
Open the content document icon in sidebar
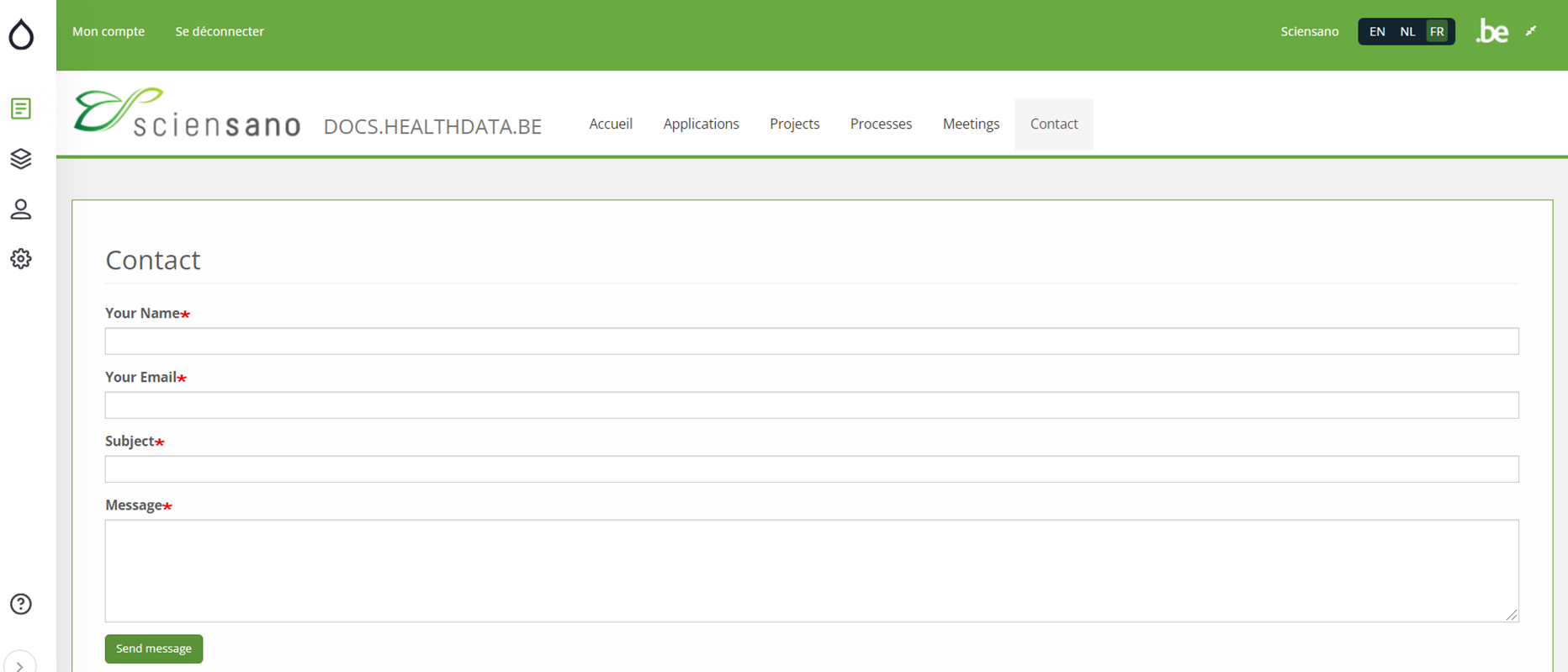21,108
